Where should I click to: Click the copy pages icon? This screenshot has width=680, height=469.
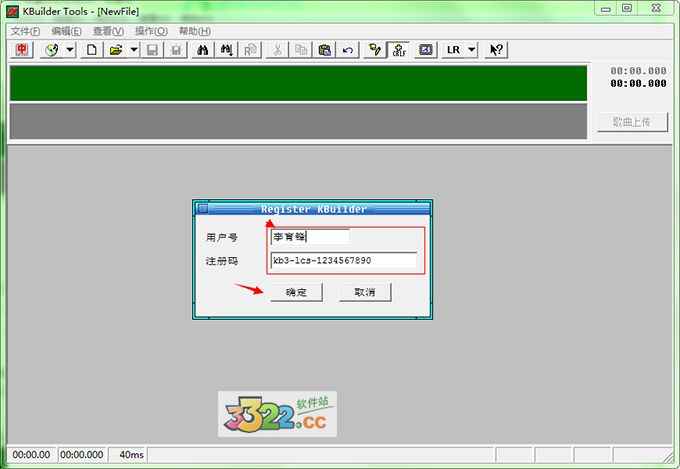(301, 50)
